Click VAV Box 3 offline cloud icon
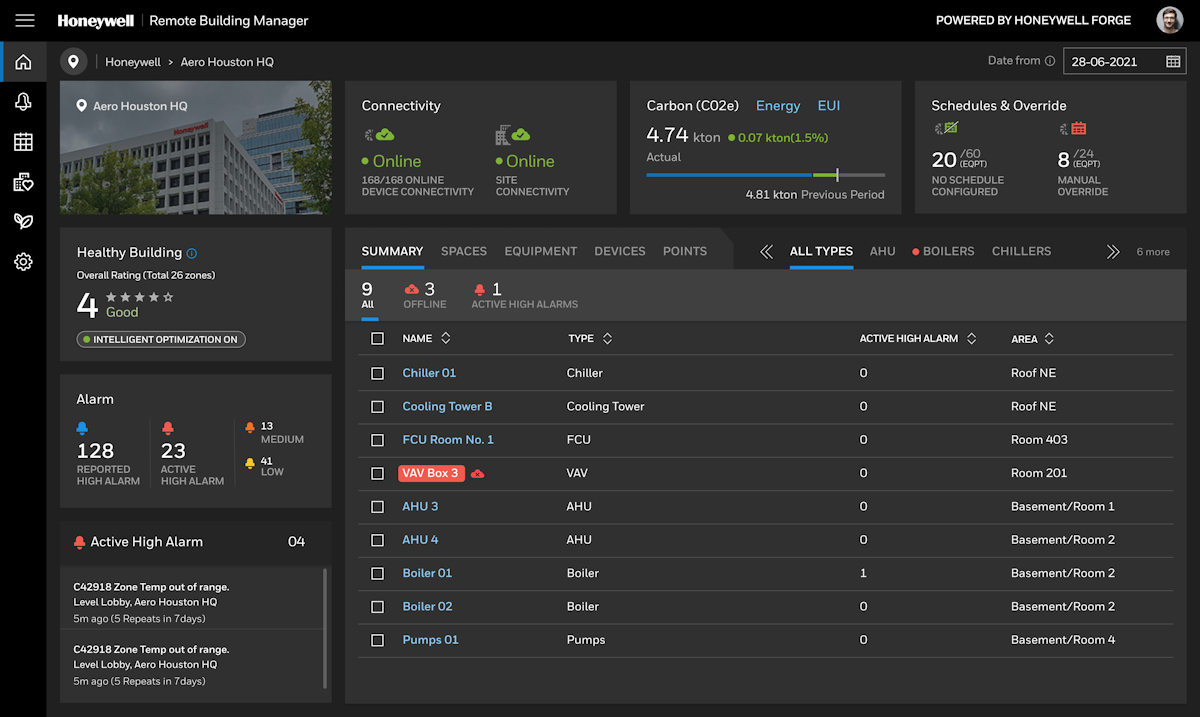The width and height of the screenshot is (1200, 717). (x=477, y=474)
